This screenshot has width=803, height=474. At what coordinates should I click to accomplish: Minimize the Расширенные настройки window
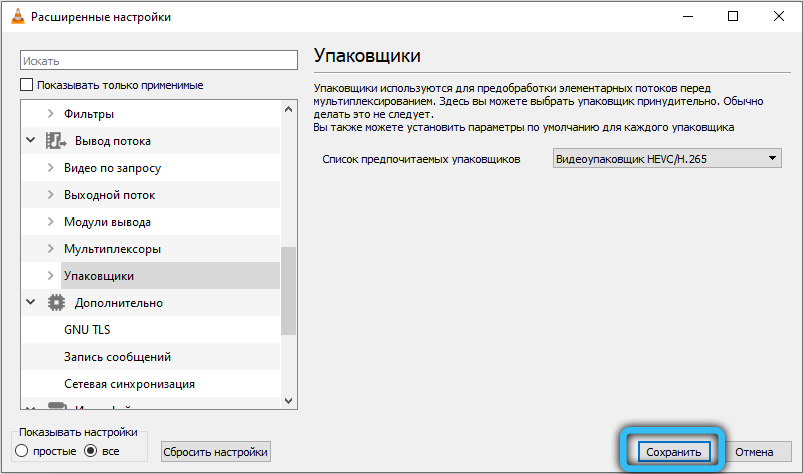point(687,16)
